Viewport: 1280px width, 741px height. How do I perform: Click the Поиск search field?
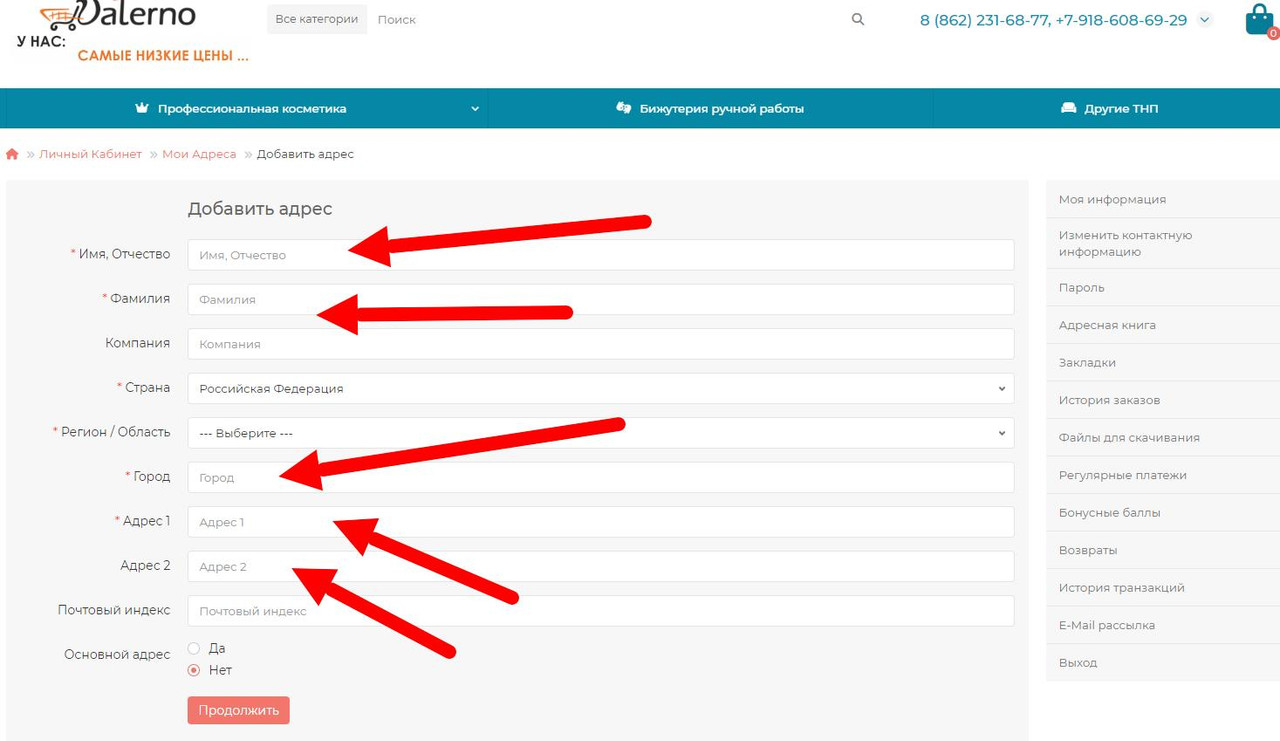(605, 19)
